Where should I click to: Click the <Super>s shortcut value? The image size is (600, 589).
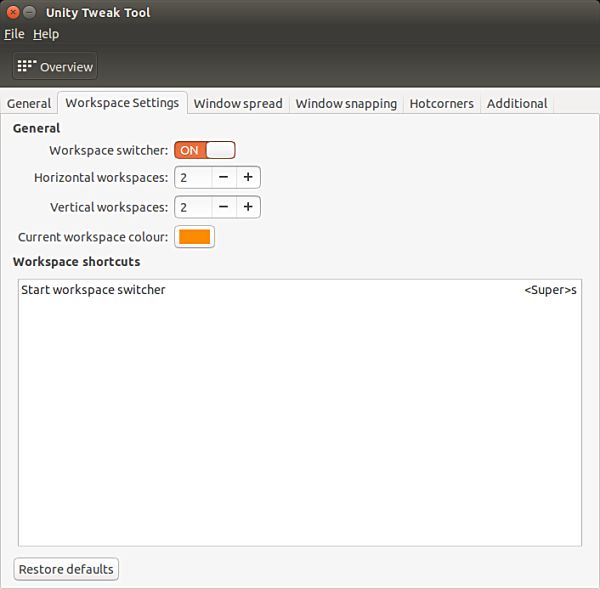(550, 290)
